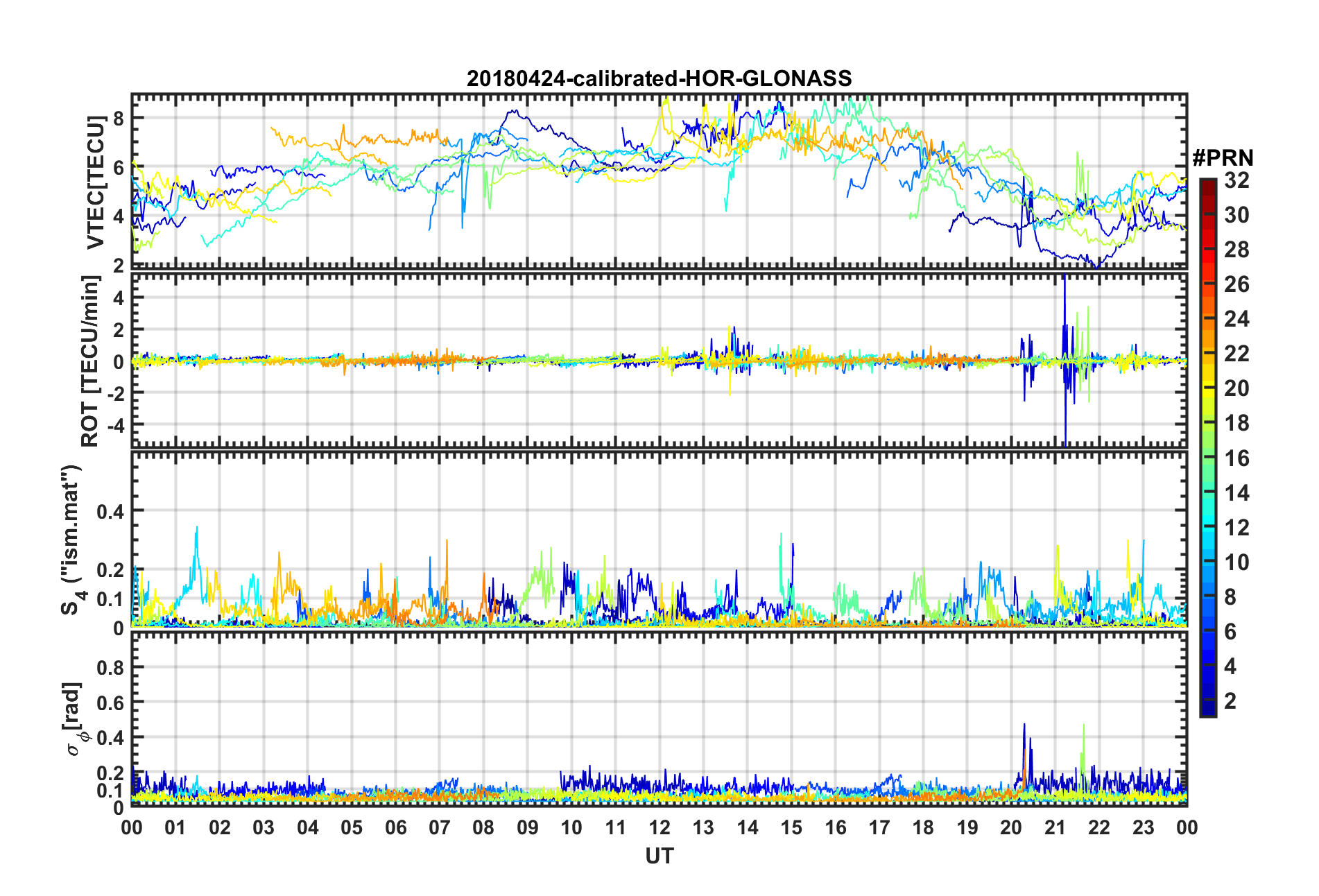This screenshot has width=1319, height=896.
Task: Click colorbar tick label 12
Action: pos(1236,528)
